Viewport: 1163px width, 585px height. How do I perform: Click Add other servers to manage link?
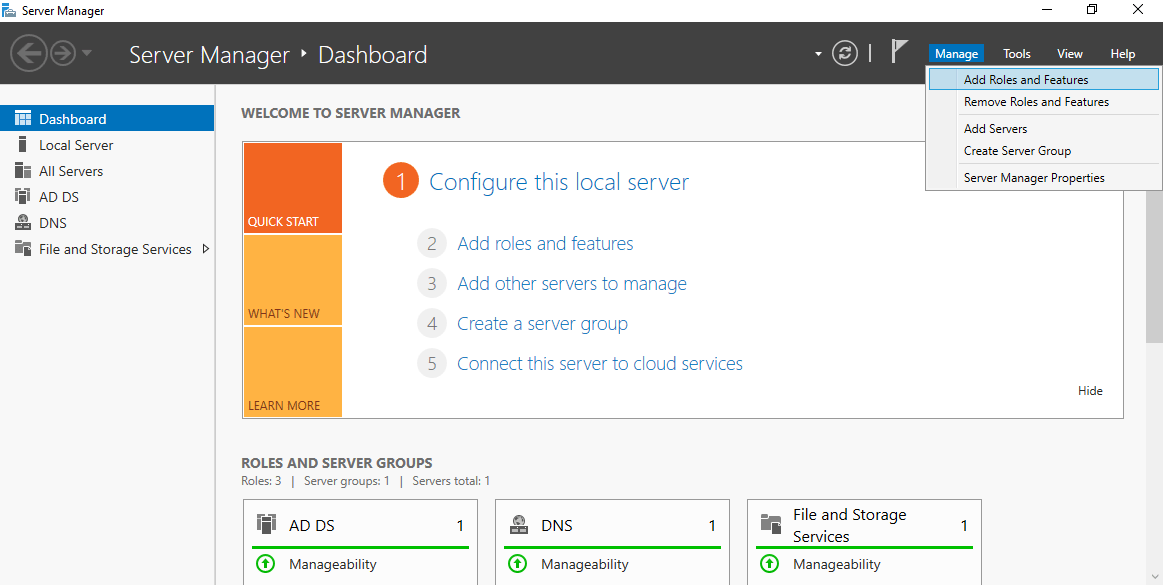572,283
